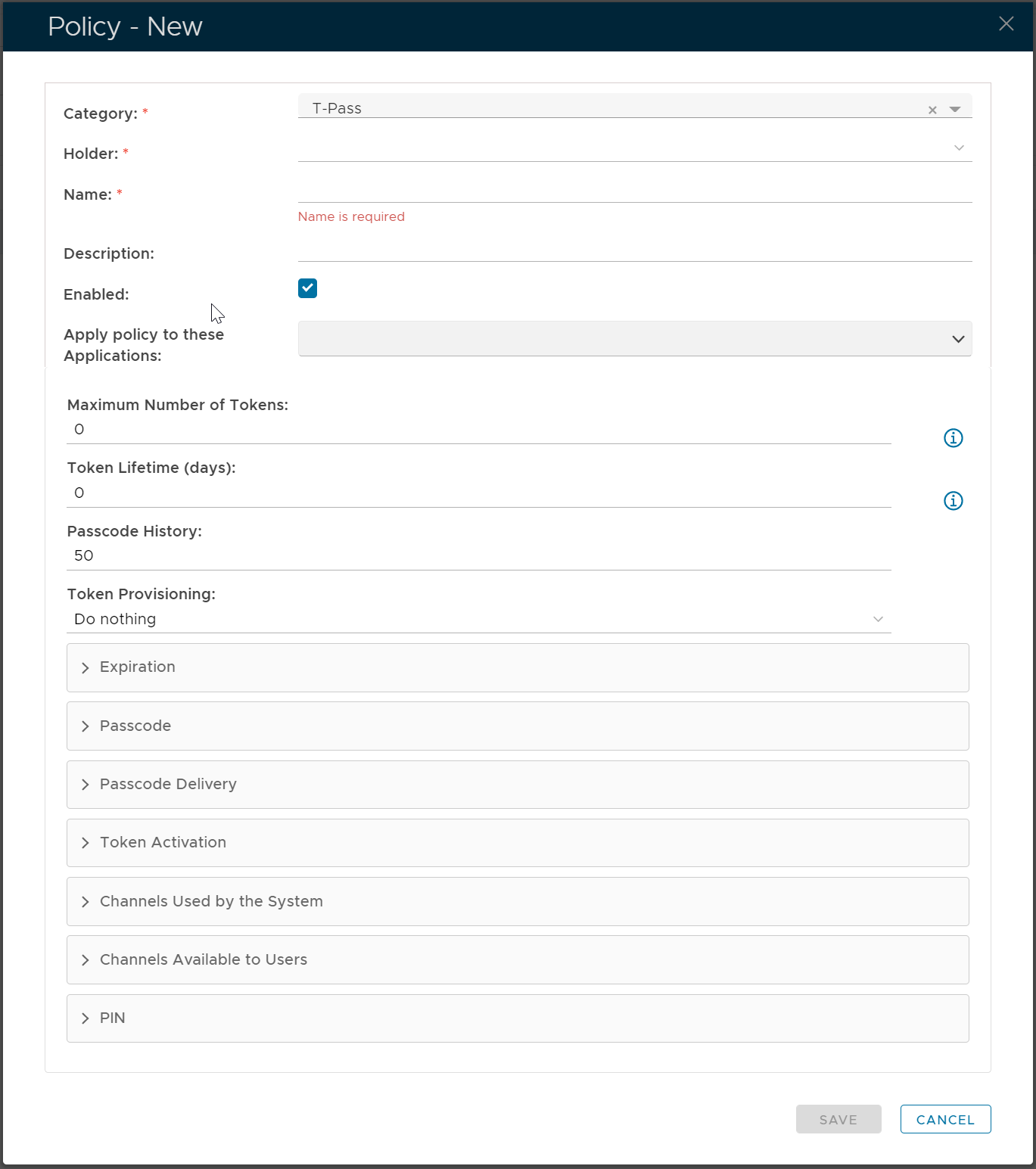Click info icon beside Token Lifetime field

(953, 501)
